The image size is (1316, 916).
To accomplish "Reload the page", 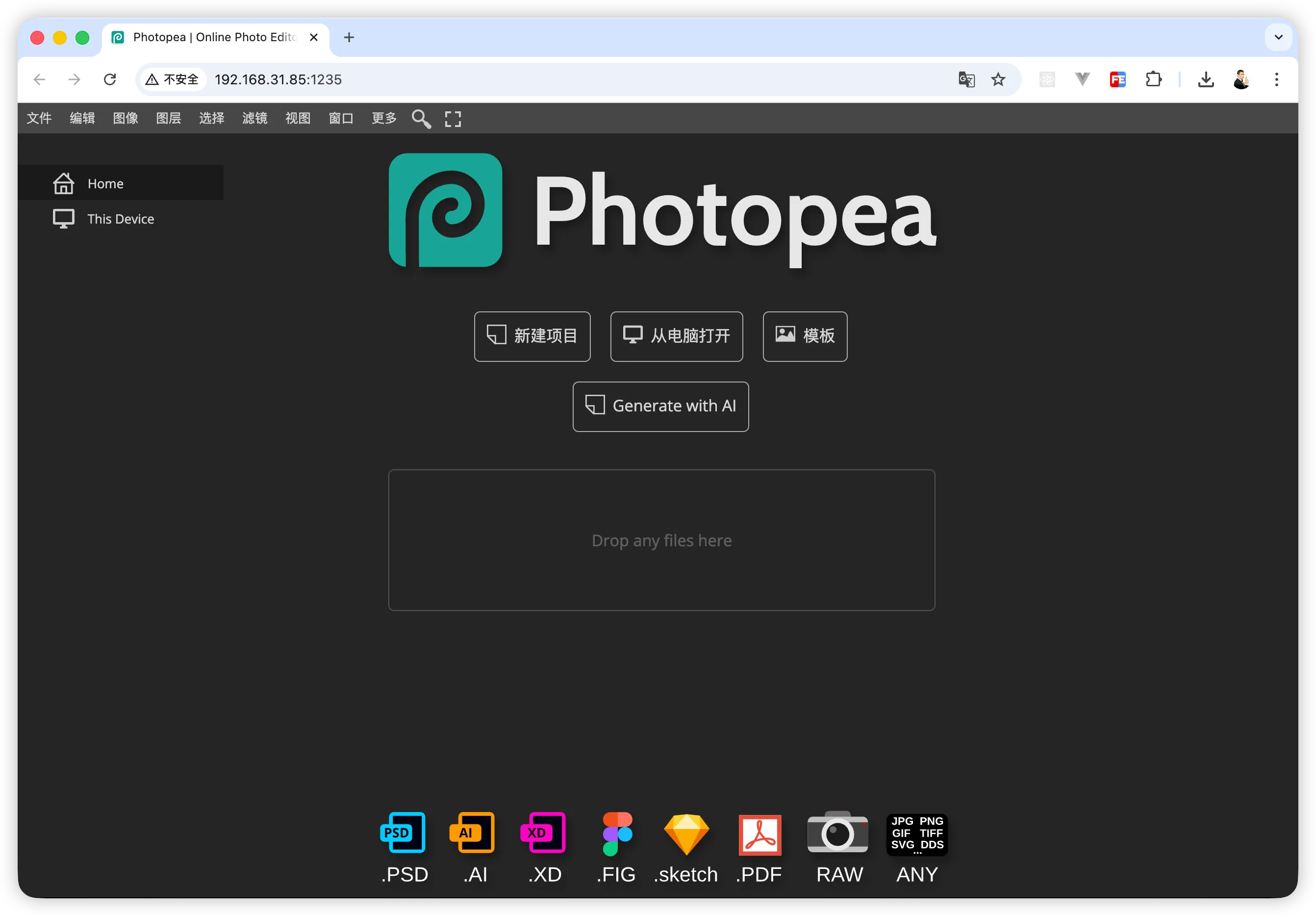I will click(110, 79).
